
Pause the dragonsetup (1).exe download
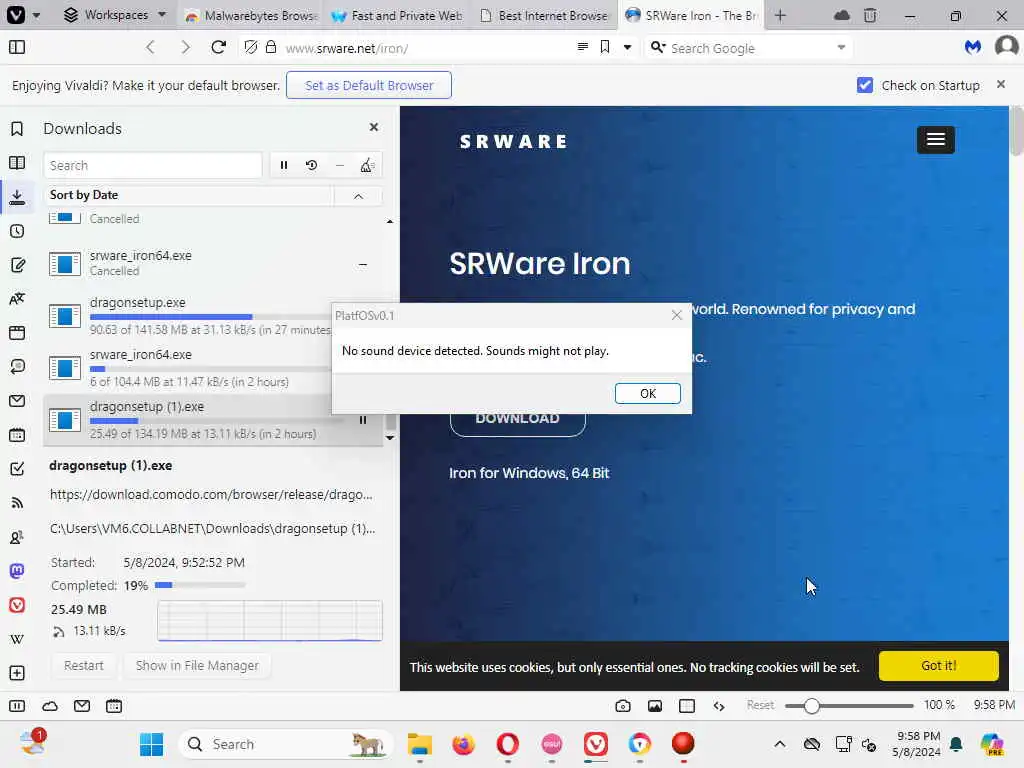[362, 420]
